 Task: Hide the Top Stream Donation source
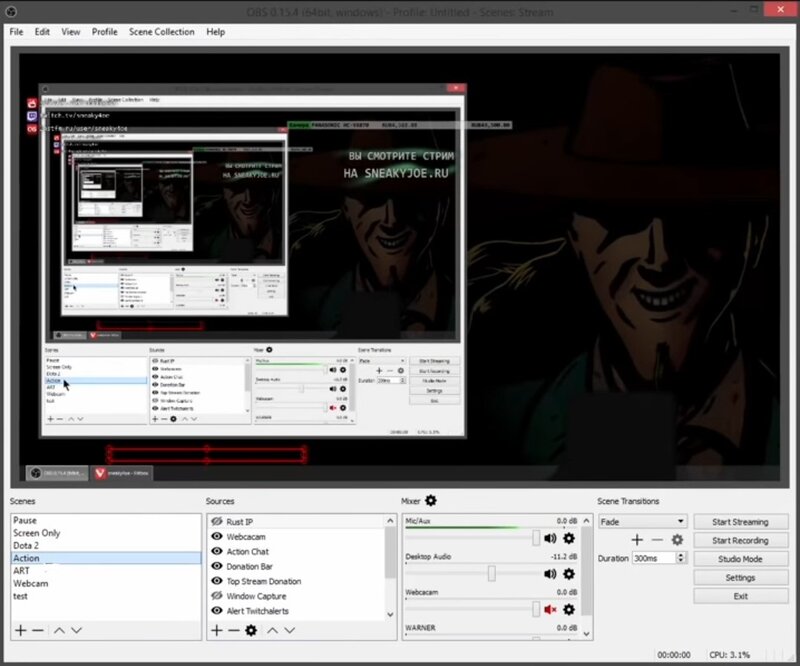(x=217, y=581)
